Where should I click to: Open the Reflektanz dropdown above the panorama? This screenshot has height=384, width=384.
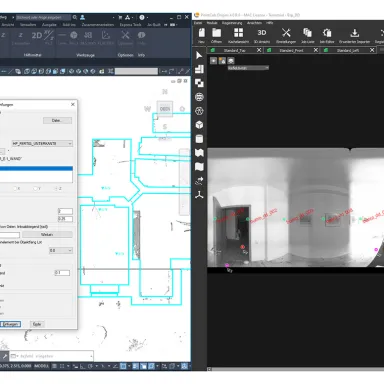tap(248, 68)
